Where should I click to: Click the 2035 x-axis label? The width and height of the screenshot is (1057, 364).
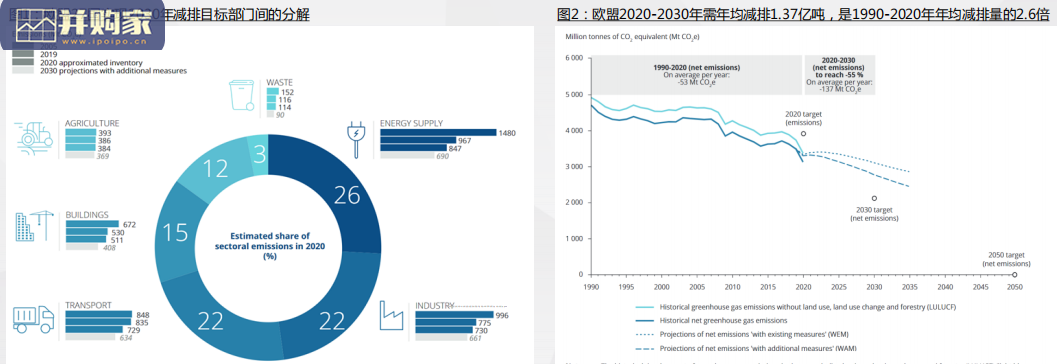click(909, 286)
